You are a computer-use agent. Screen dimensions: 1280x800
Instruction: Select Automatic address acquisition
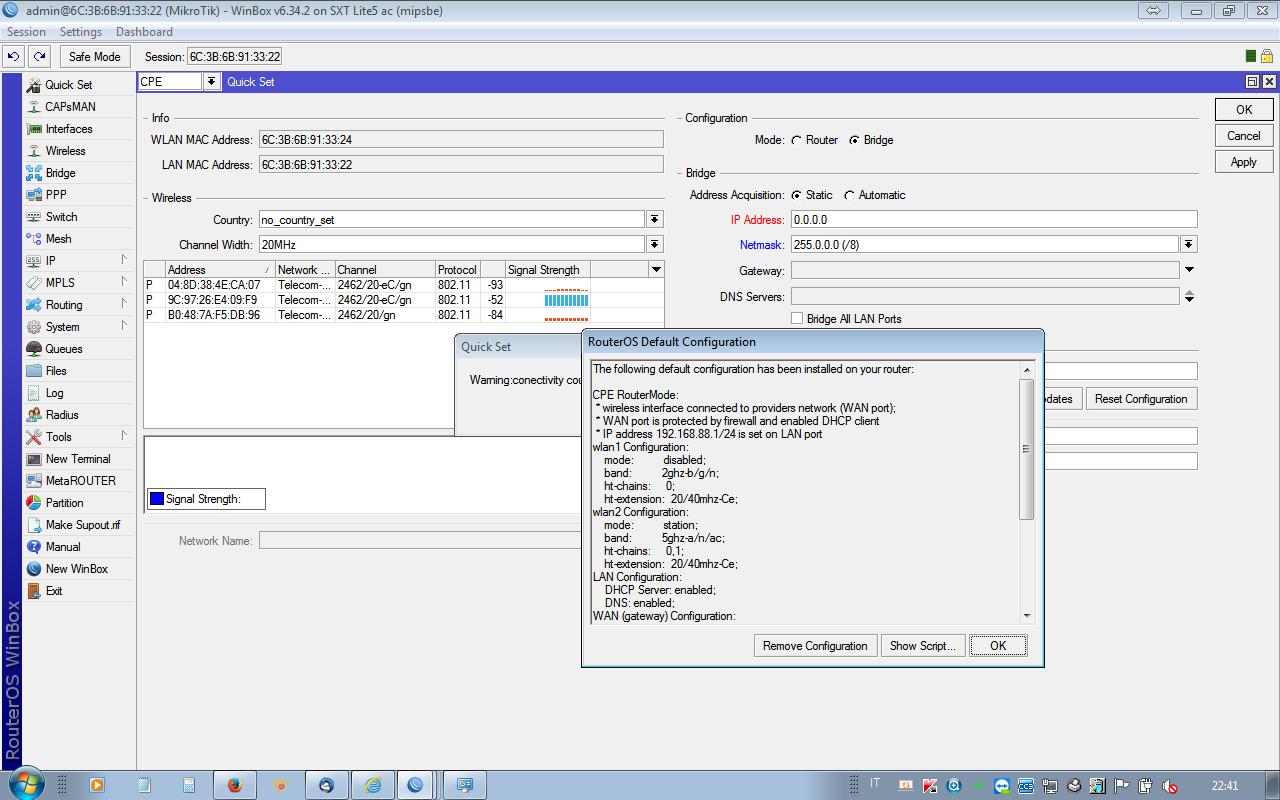[x=850, y=195]
